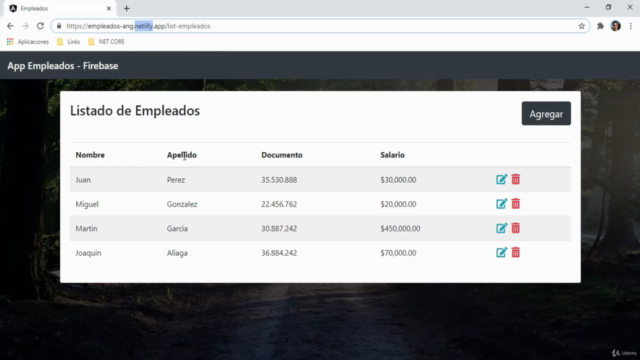Open a new browser tab with plus
Viewport: 640px width, 360px height.
click(127, 9)
